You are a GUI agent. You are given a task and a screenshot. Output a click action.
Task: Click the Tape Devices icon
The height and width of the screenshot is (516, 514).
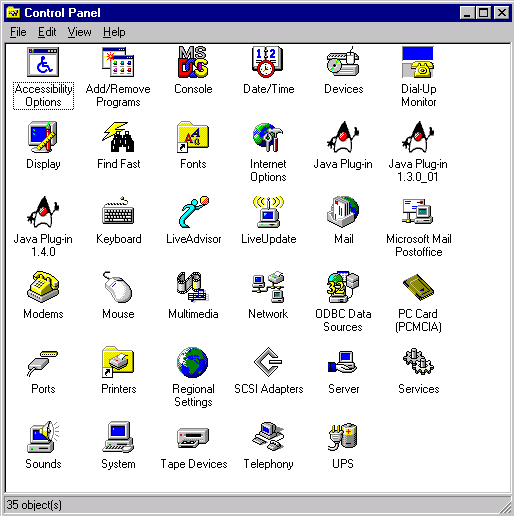(193, 437)
